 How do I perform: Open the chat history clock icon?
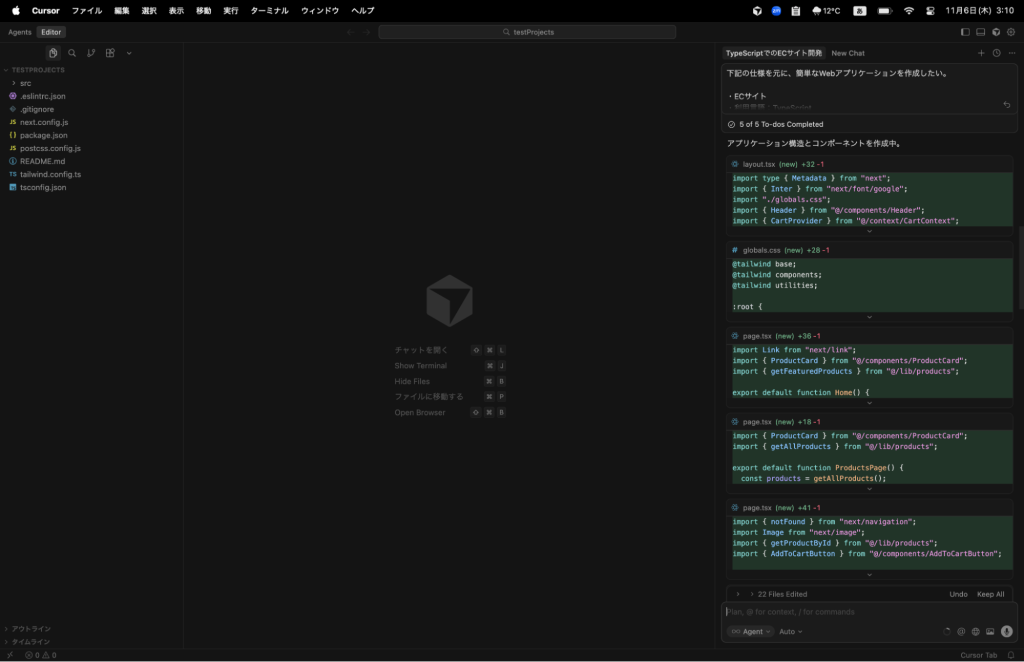click(x=996, y=53)
